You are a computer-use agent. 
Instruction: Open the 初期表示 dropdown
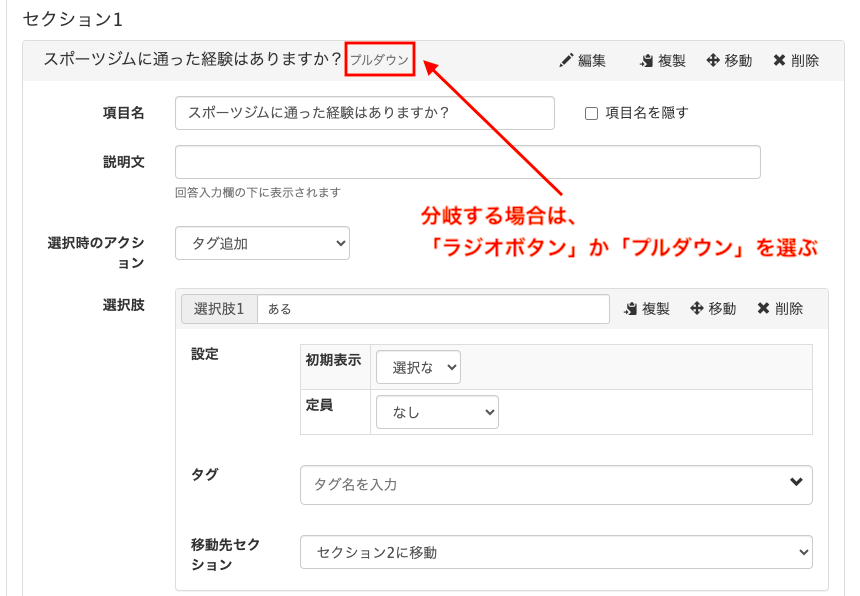click(x=418, y=368)
